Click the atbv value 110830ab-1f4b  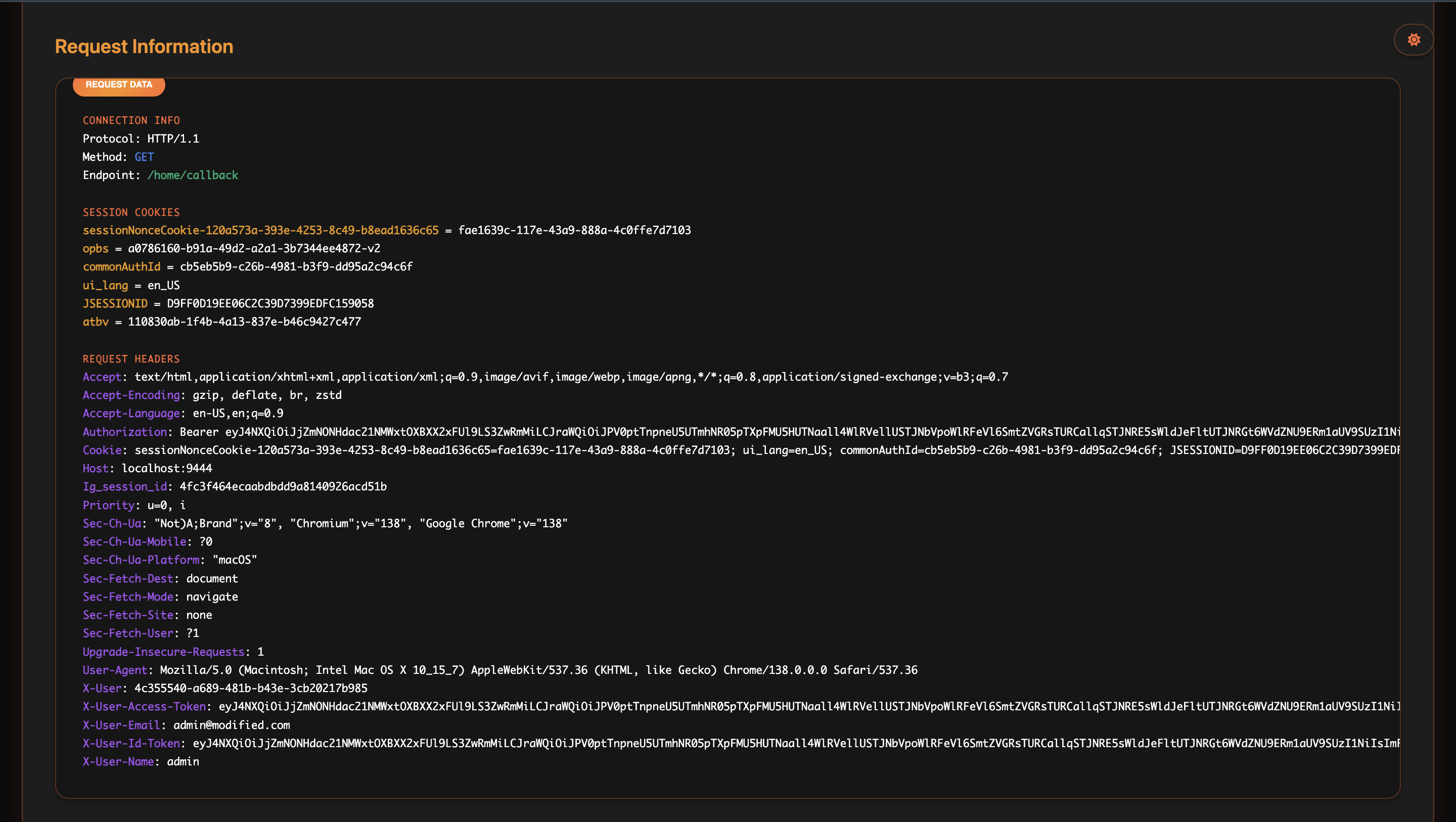coord(244,322)
